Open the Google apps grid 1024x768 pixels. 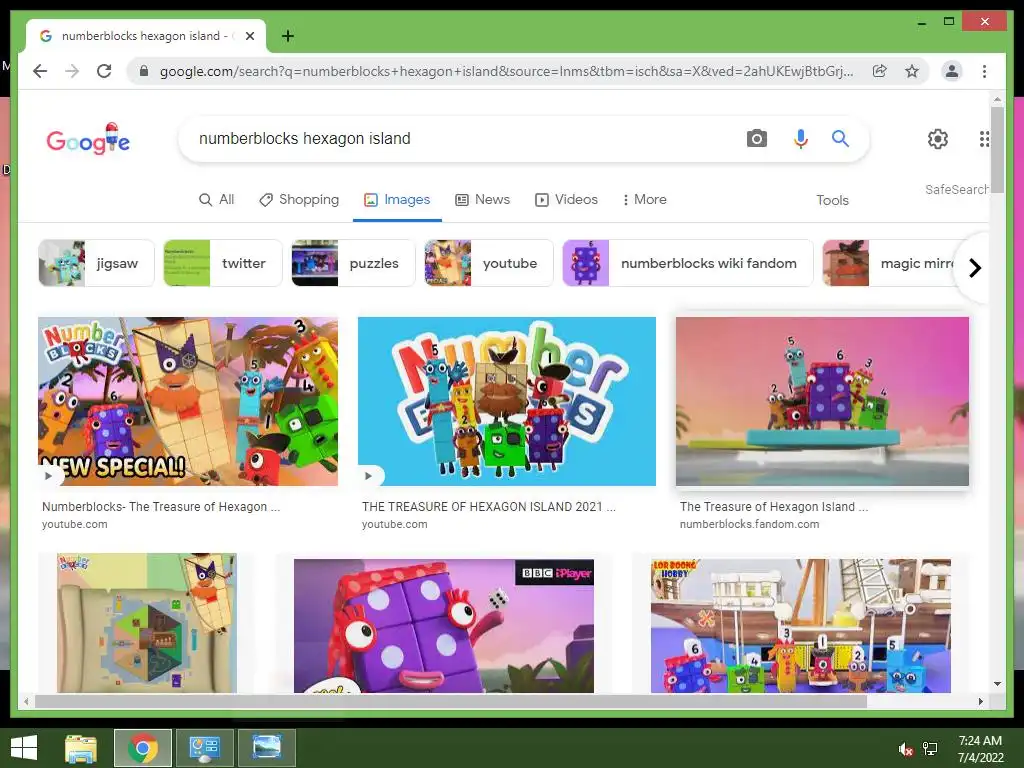[984, 138]
